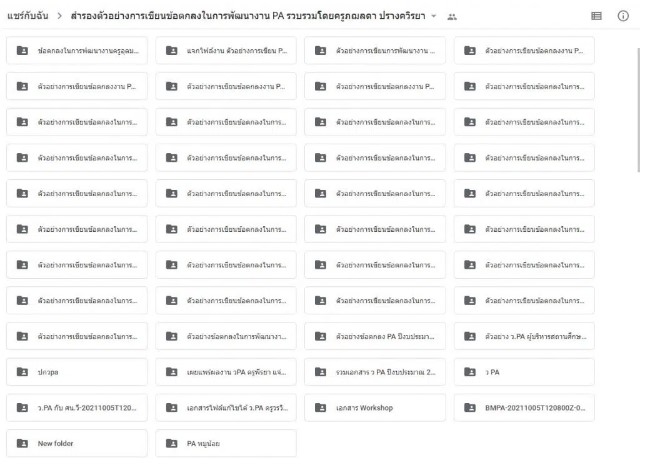Click the vertical scrollbar thumb
Screen dimensions: 652x464
pyautogui.click(x=639, y=110)
